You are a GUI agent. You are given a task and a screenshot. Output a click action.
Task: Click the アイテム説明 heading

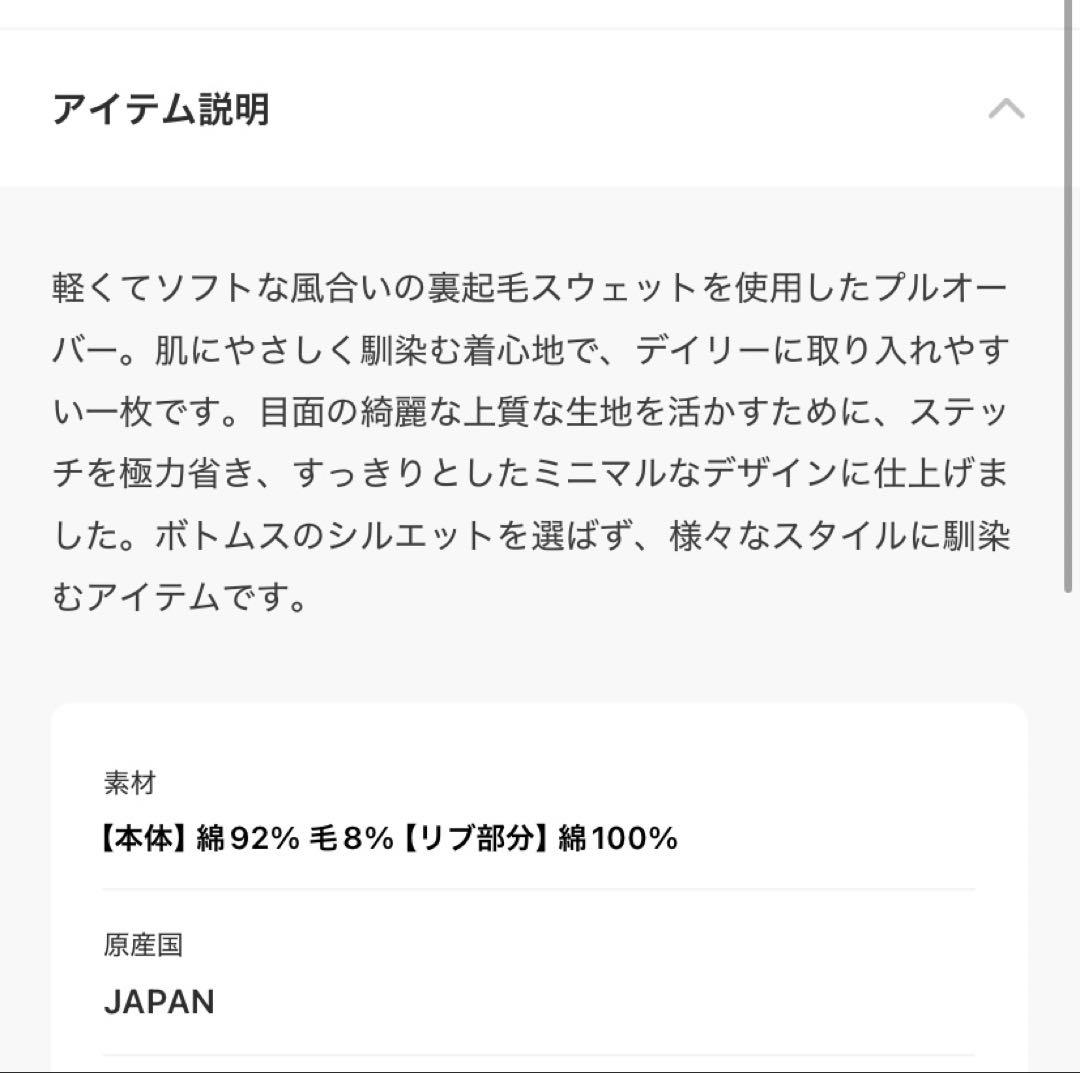161,108
